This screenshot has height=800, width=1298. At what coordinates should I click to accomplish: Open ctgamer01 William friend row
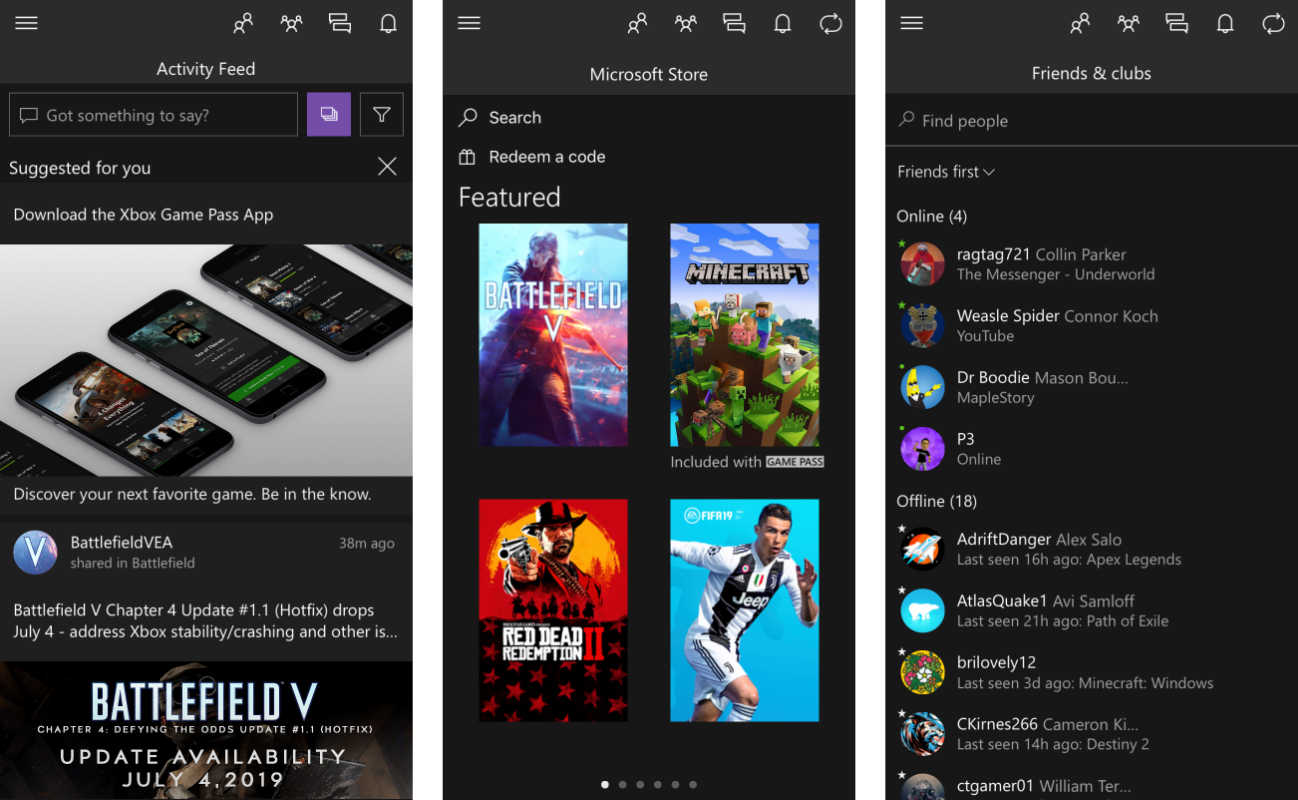click(1091, 785)
